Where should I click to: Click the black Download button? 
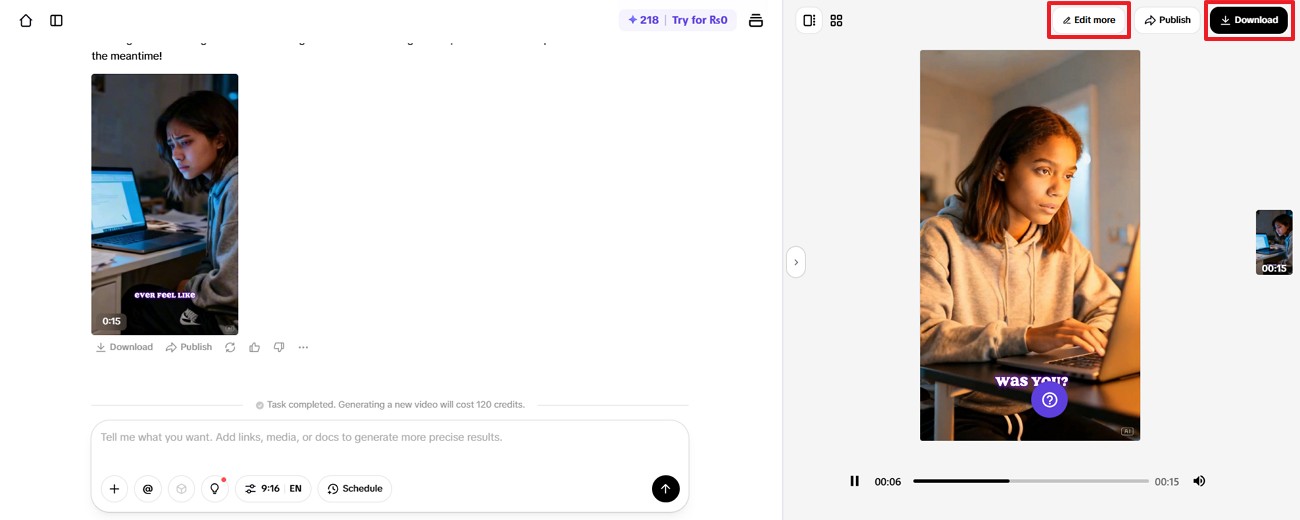(x=1249, y=20)
